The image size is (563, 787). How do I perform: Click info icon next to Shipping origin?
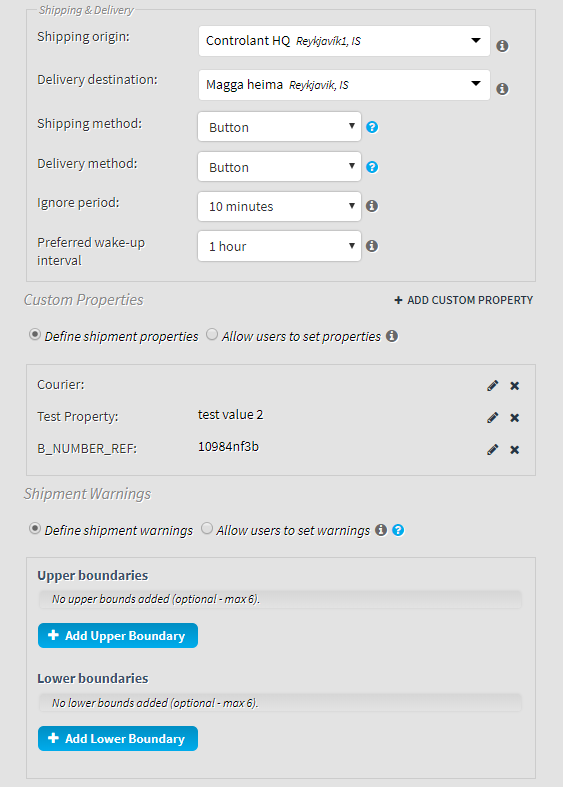[x=502, y=46]
